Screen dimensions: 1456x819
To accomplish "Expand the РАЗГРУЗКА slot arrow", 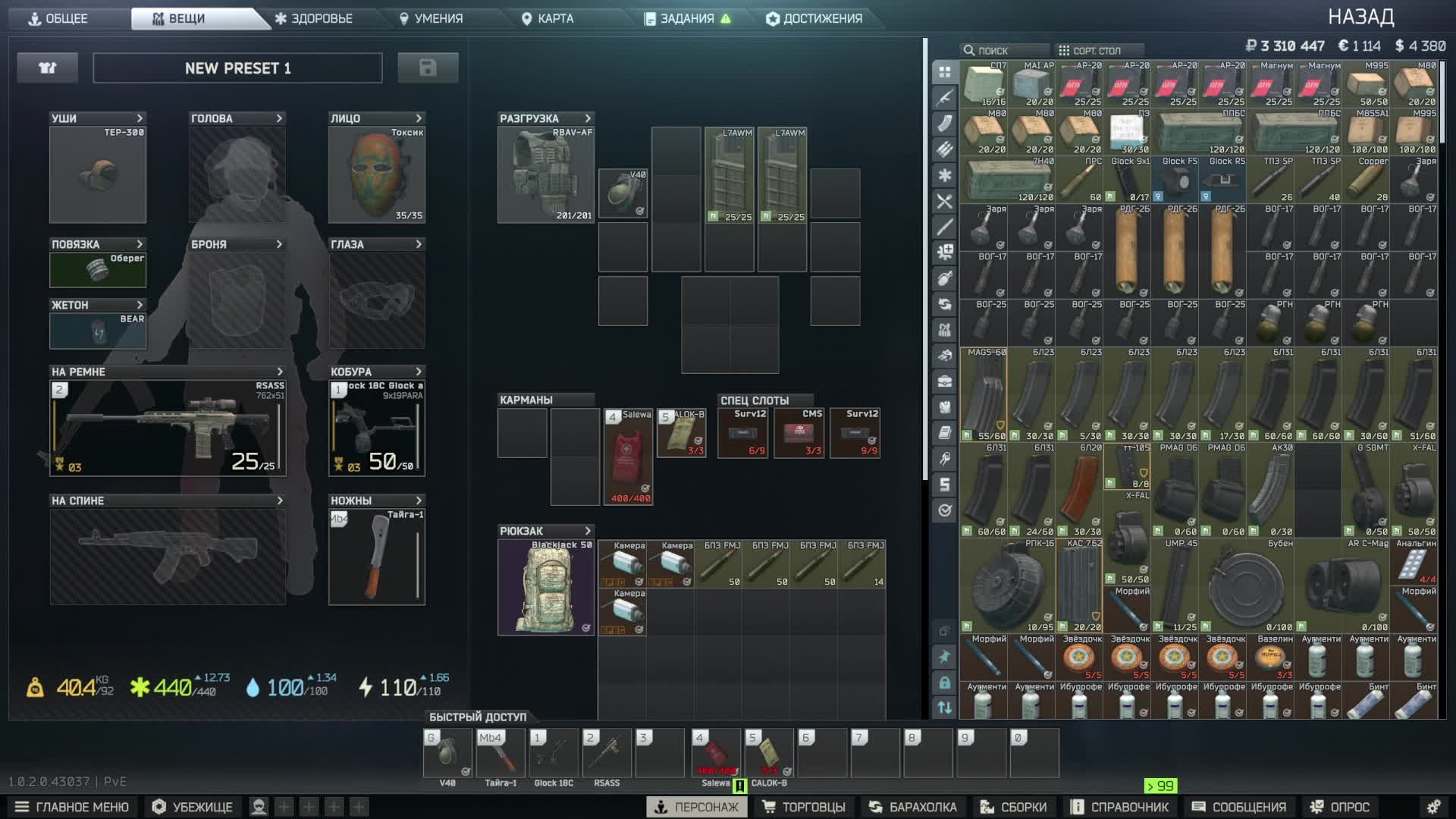I will 588,118.
